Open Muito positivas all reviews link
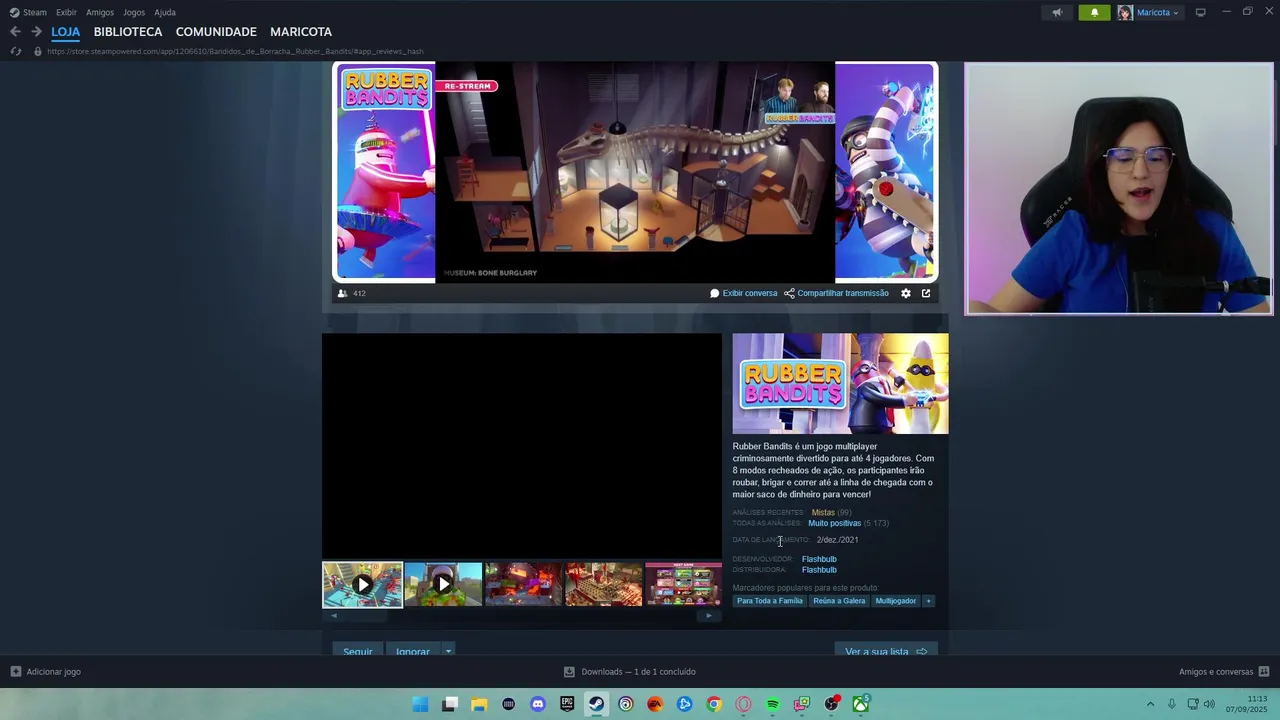 click(x=834, y=523)
